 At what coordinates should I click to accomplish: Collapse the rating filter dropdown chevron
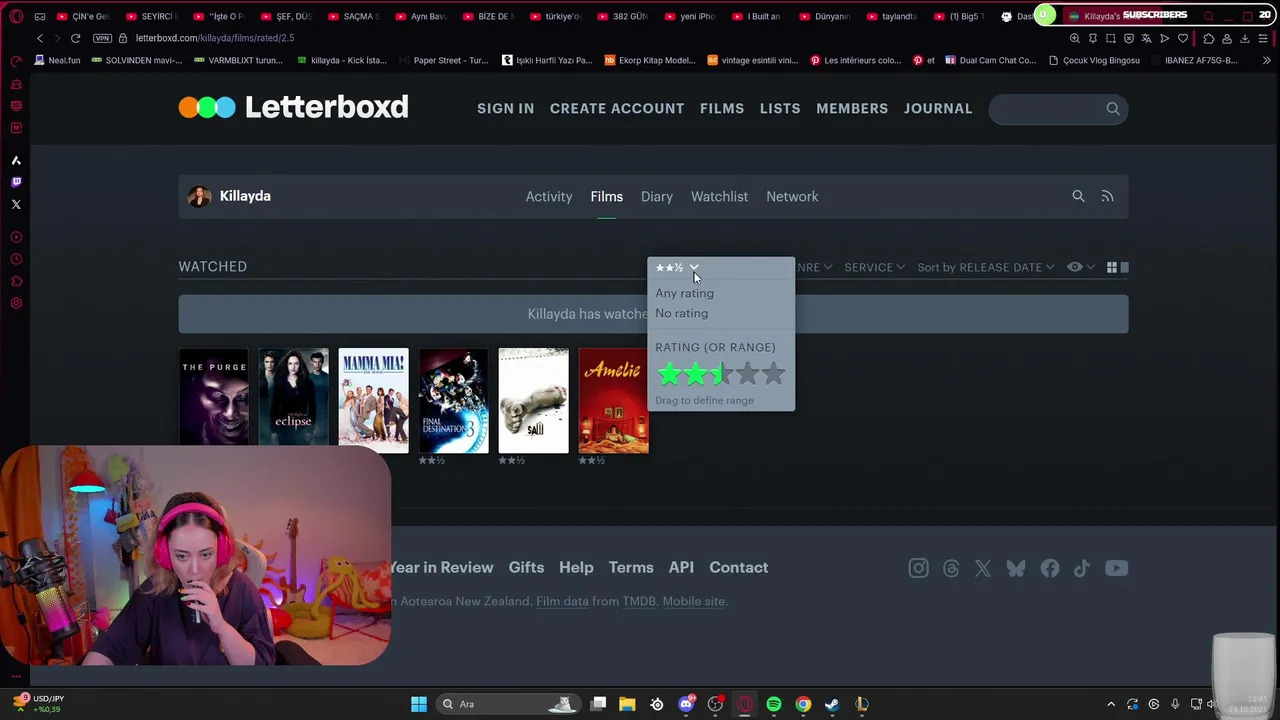694,267
